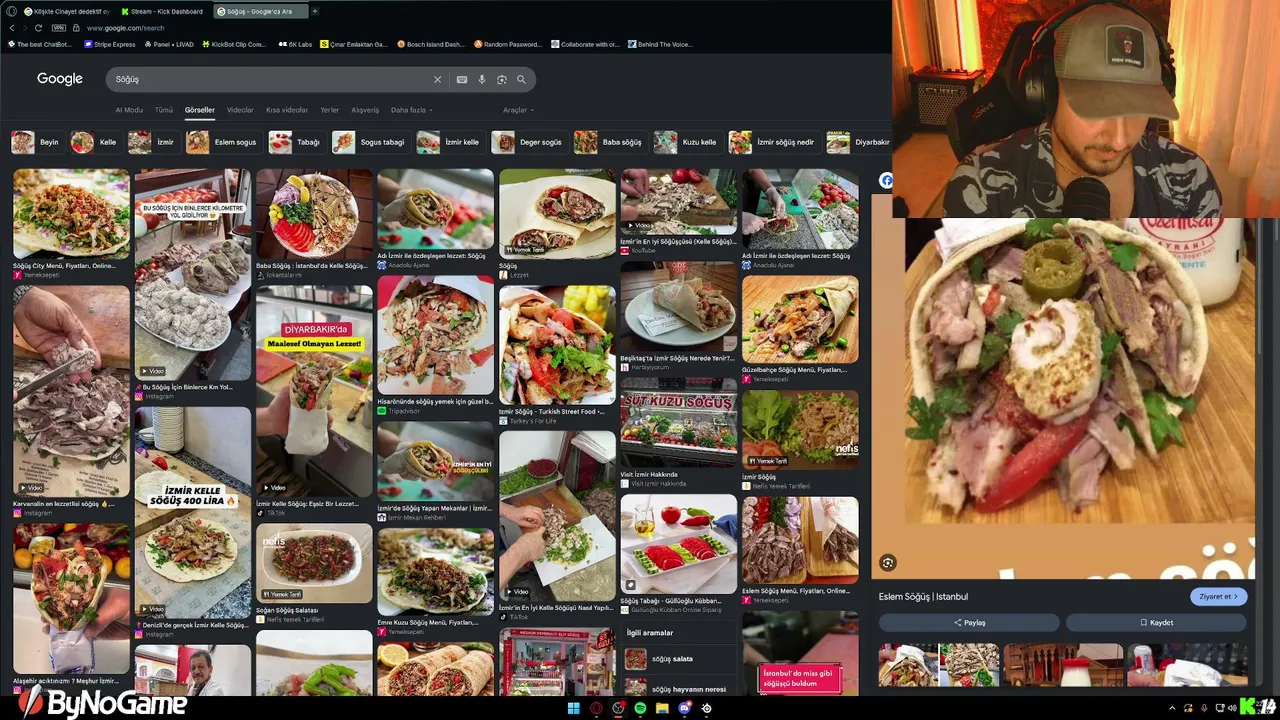Open Random Password bookmark
Screen dimensions: 1280x720
508,44
